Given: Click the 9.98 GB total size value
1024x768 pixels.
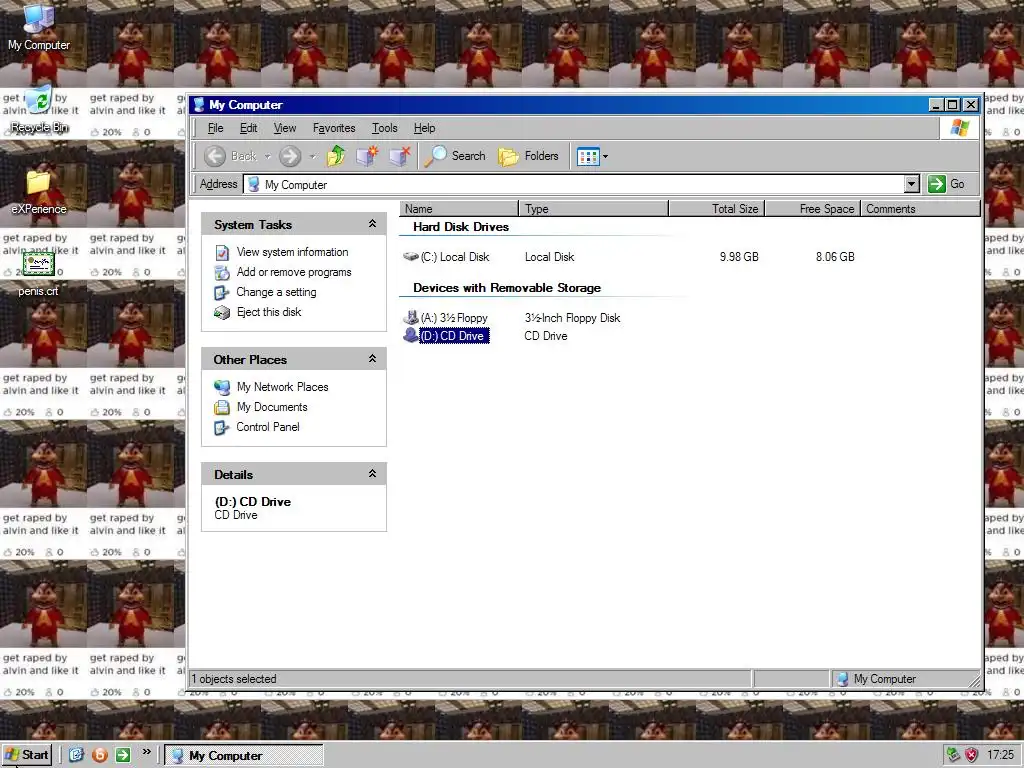Looking at the screenshot, I should [739, 257].
